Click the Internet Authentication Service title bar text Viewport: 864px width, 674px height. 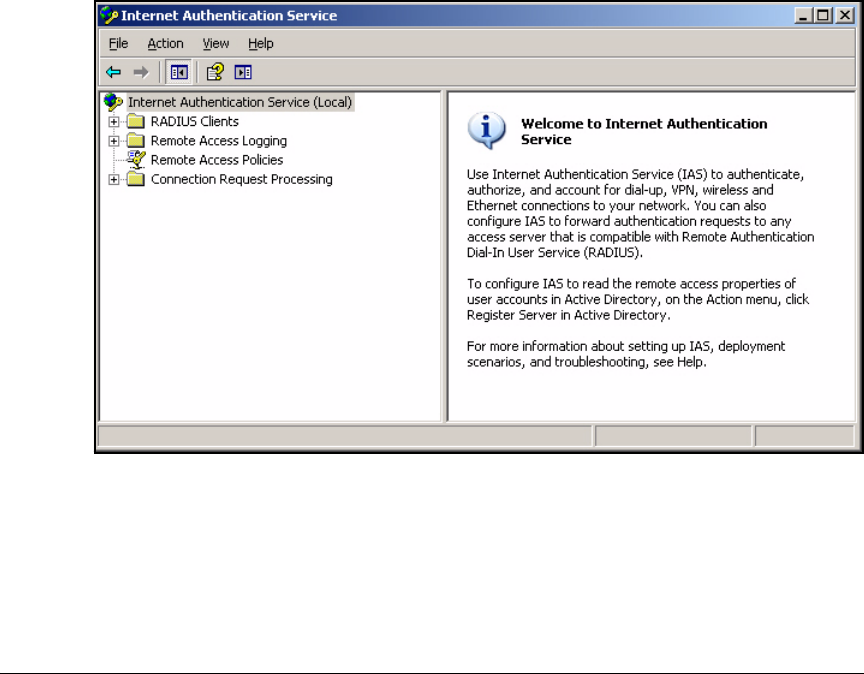(229, 15)
